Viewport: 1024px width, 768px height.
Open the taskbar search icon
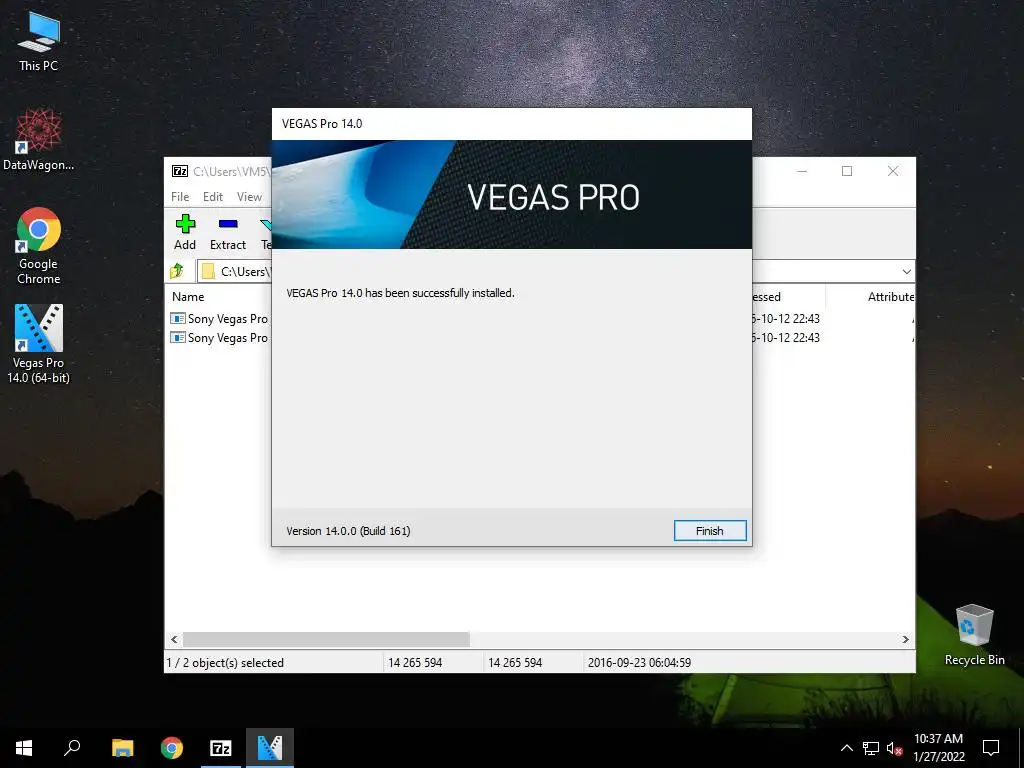click(72, 748)
